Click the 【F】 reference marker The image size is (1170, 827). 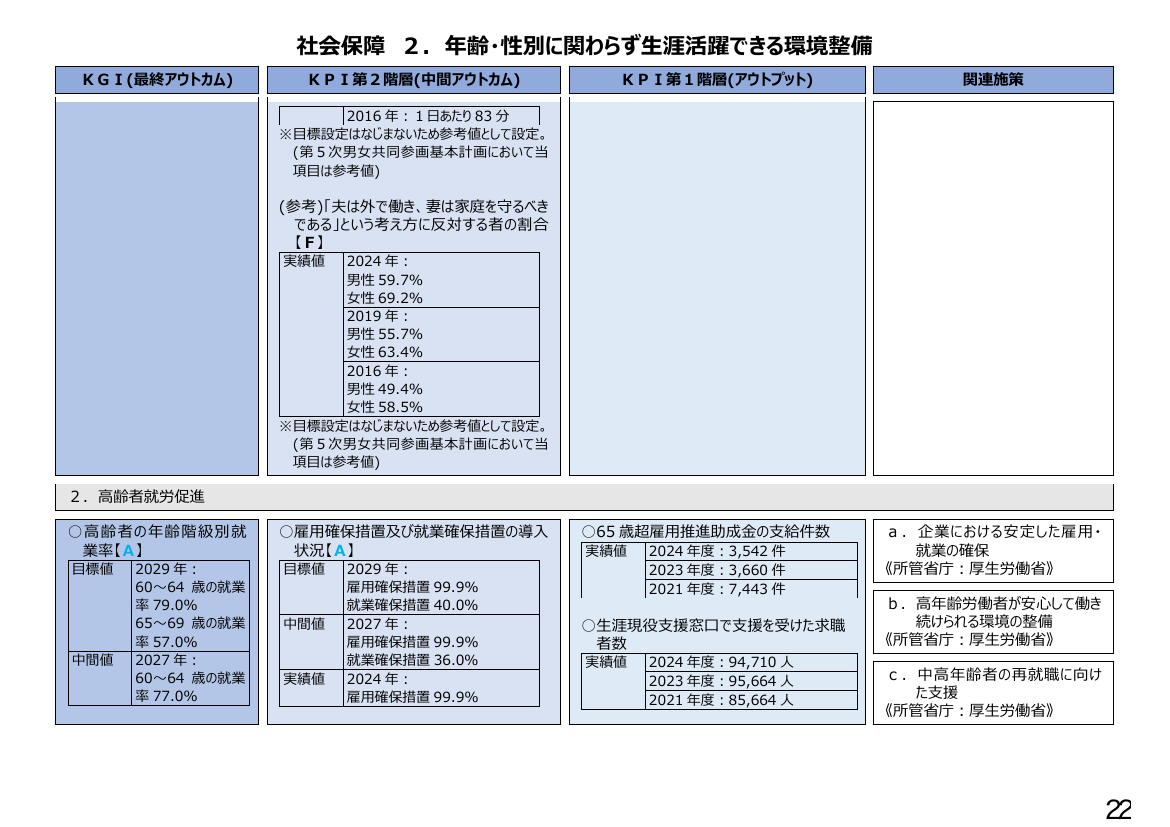coord(308,243)
